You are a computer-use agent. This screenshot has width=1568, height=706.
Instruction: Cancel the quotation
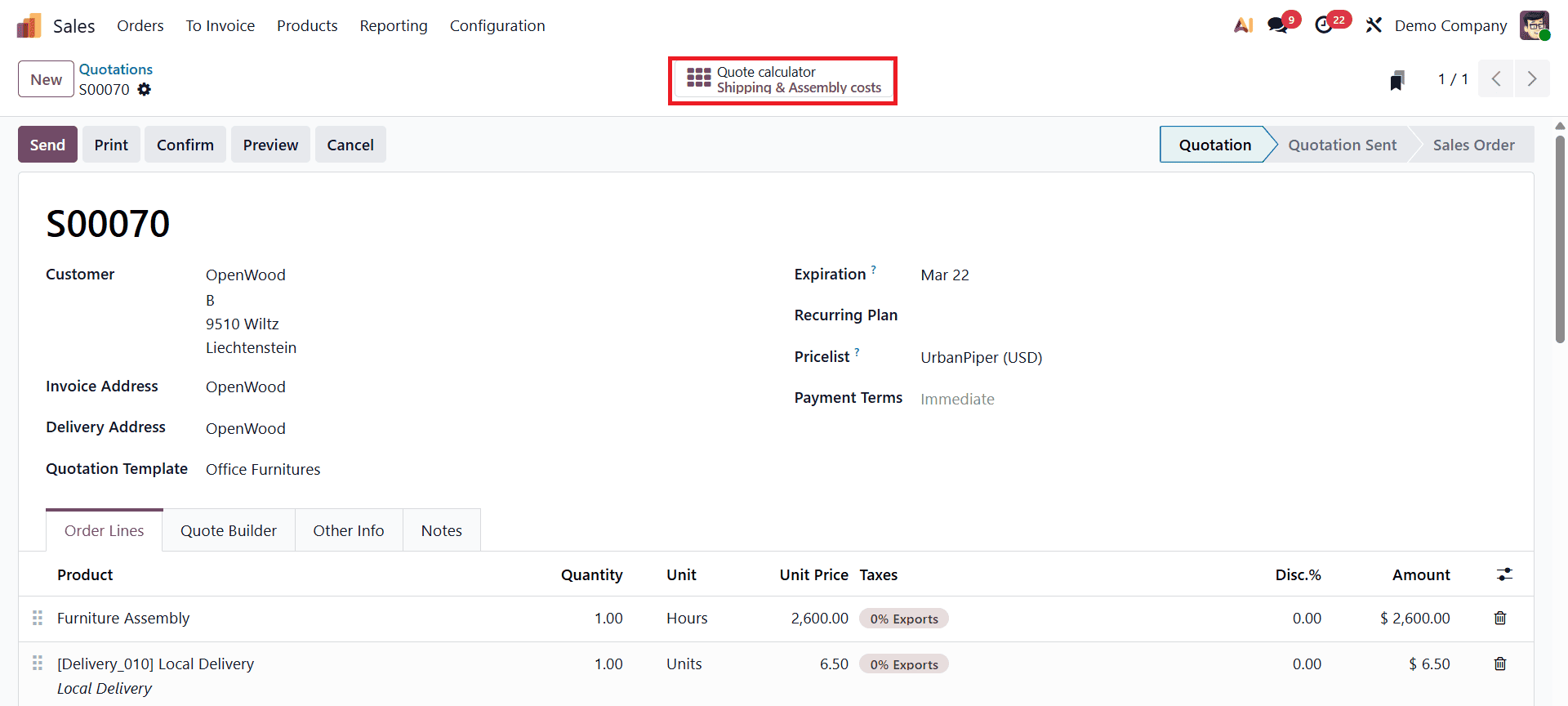pyautogui.click(x=350, y=145)
